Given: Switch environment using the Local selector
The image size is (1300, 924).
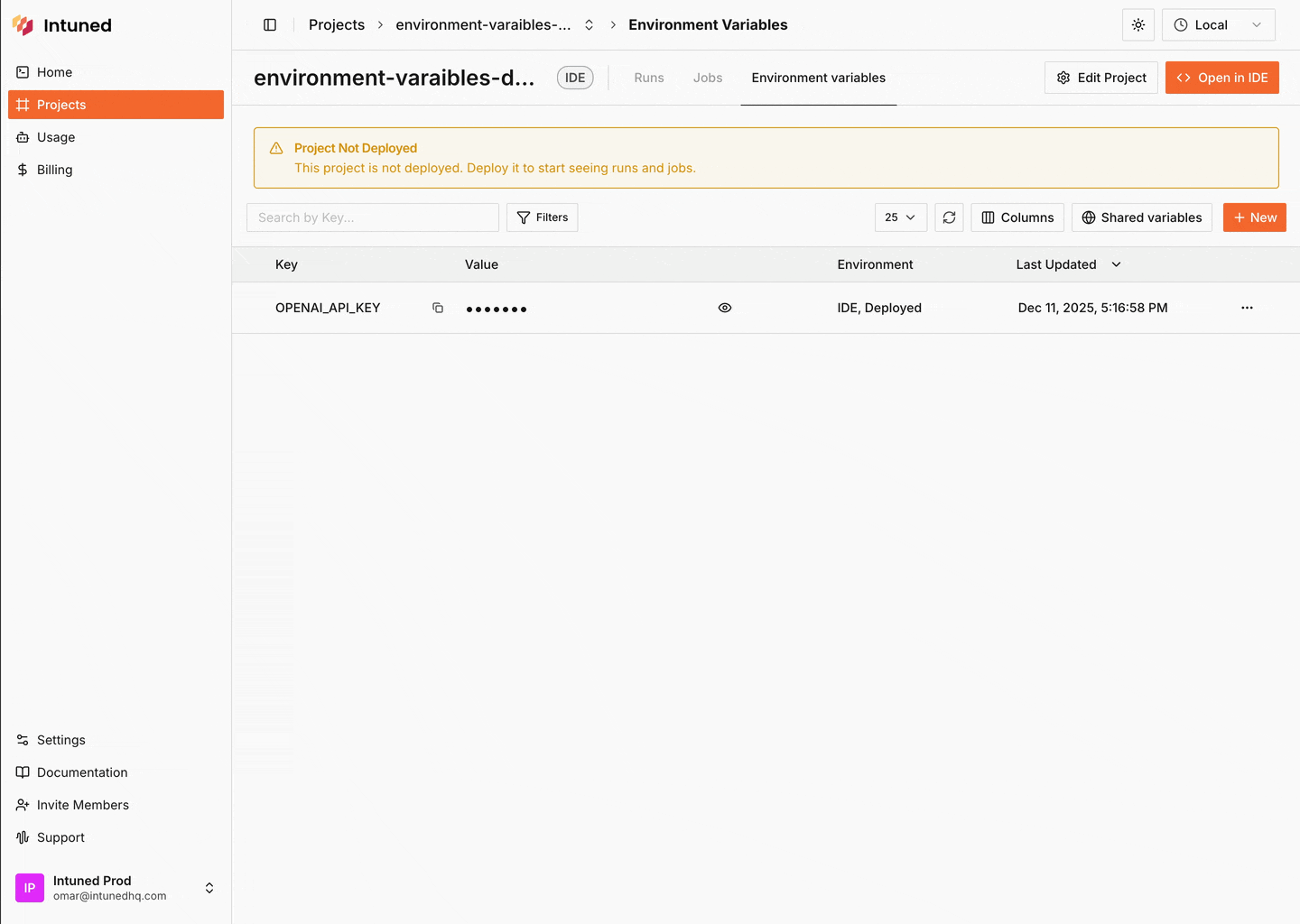Looking at the screenshot, I should 1218,24.
